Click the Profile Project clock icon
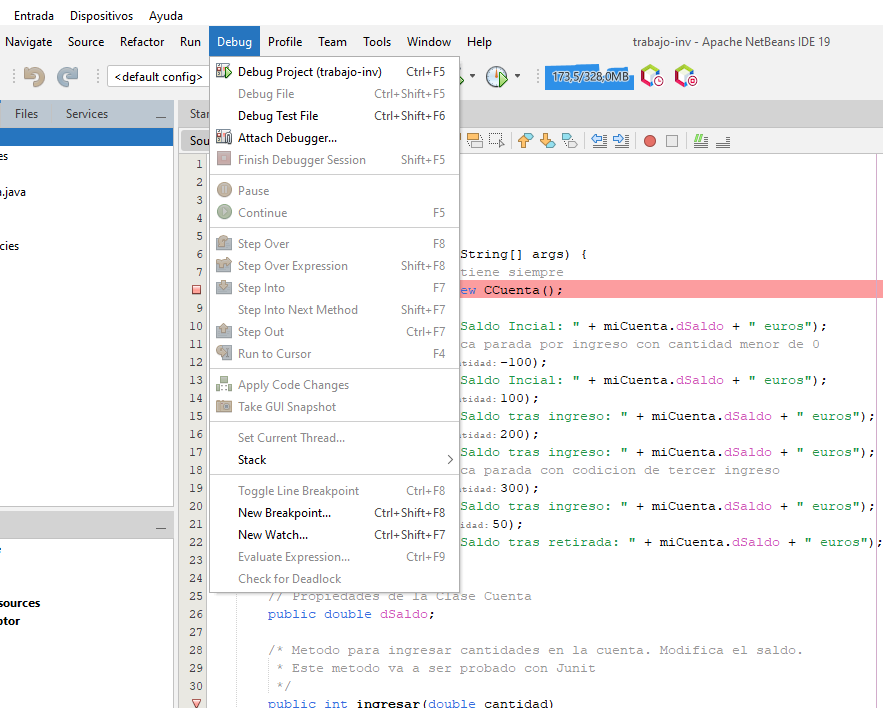883x708 pixels. click(x=496, y=76)
